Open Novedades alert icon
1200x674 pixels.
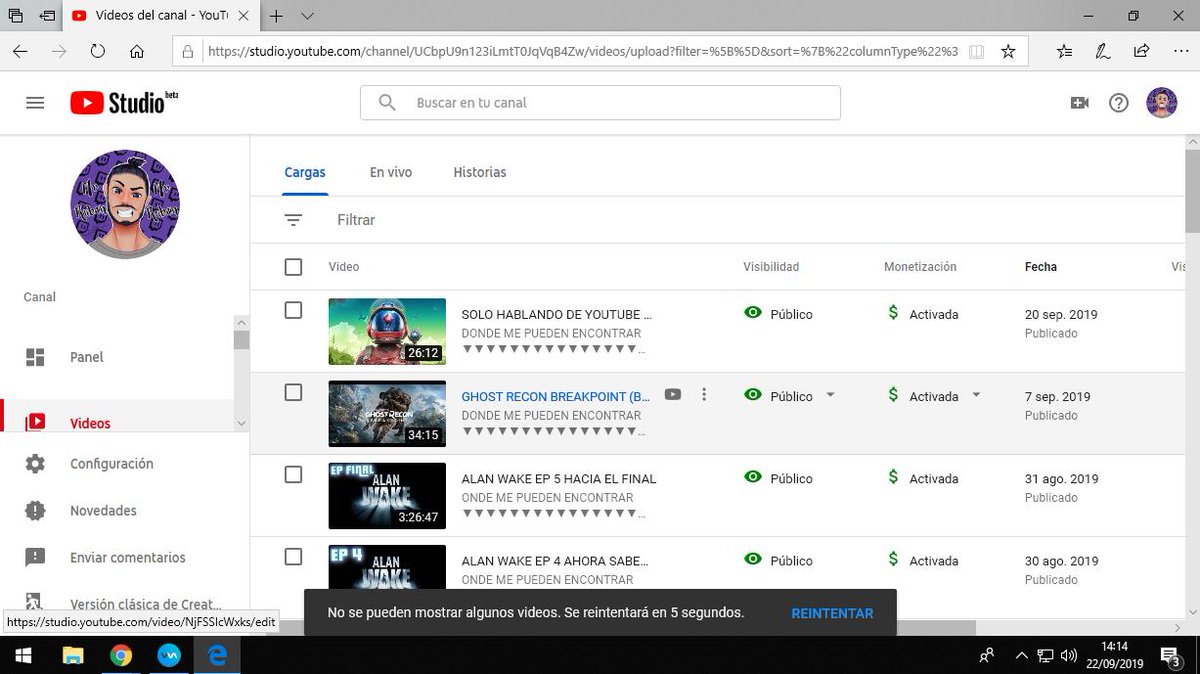pyautogui.click(x=35, y=511)
